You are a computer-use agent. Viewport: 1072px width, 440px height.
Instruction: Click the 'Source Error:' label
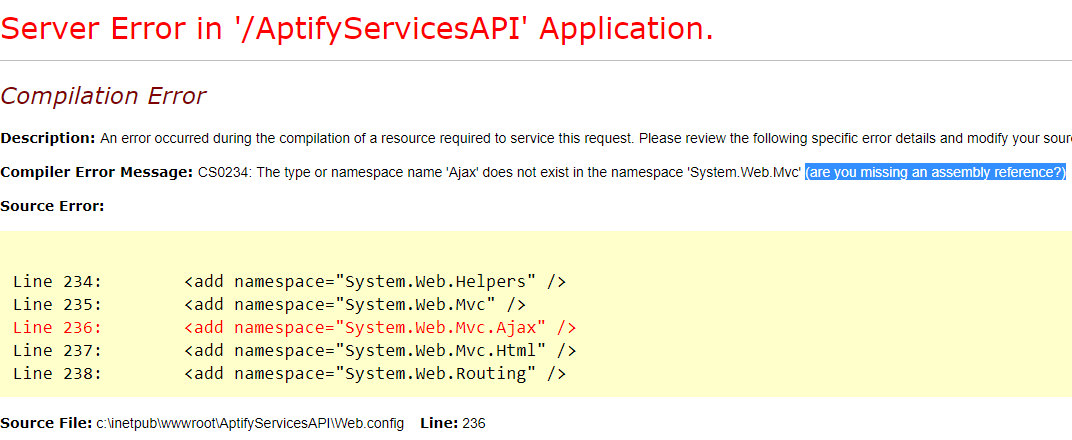(x=52, y=206)
